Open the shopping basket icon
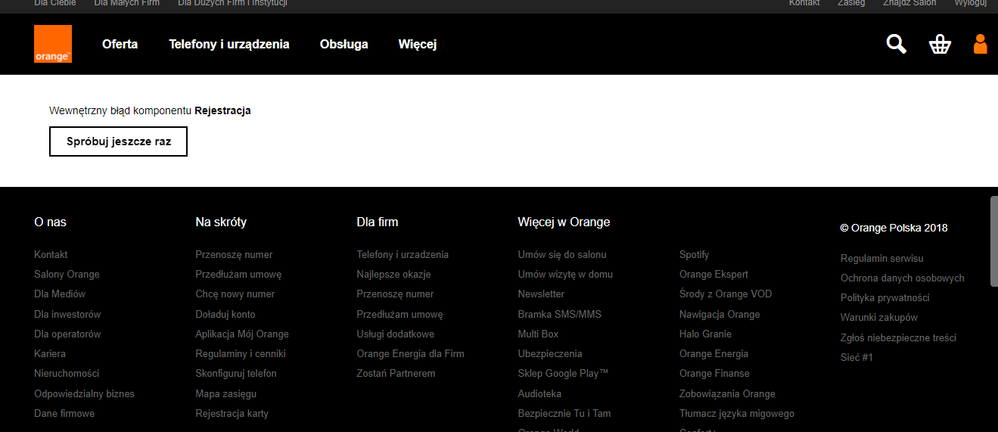 [x=939, y=44]
